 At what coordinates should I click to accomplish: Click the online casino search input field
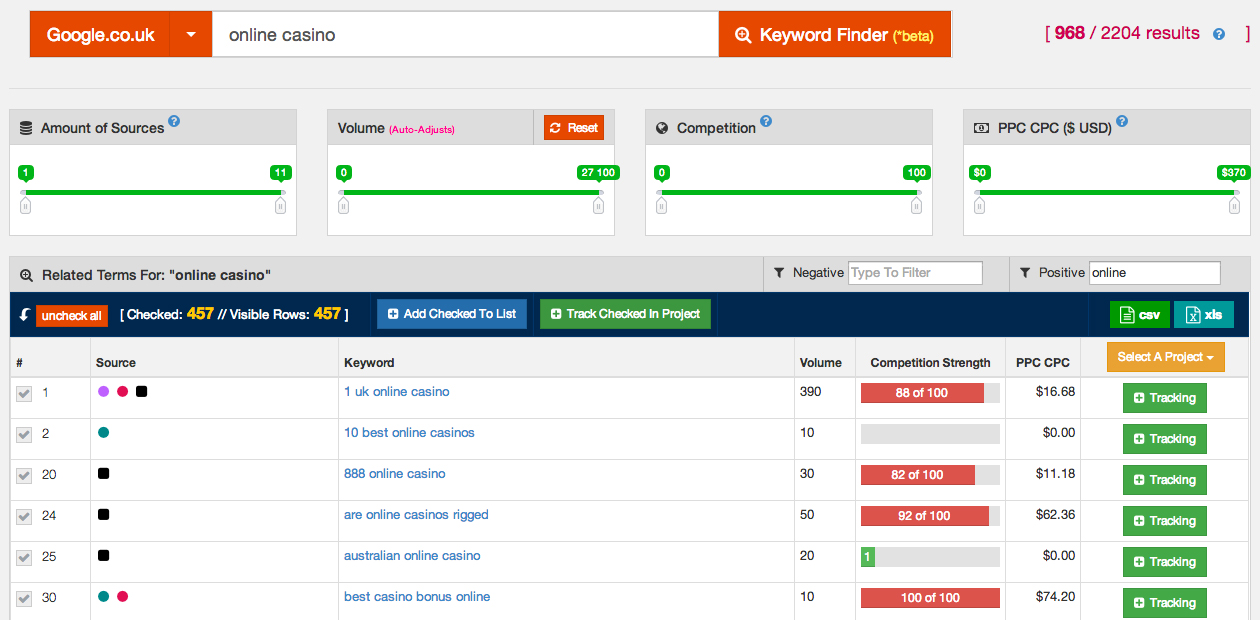[465, 35]
